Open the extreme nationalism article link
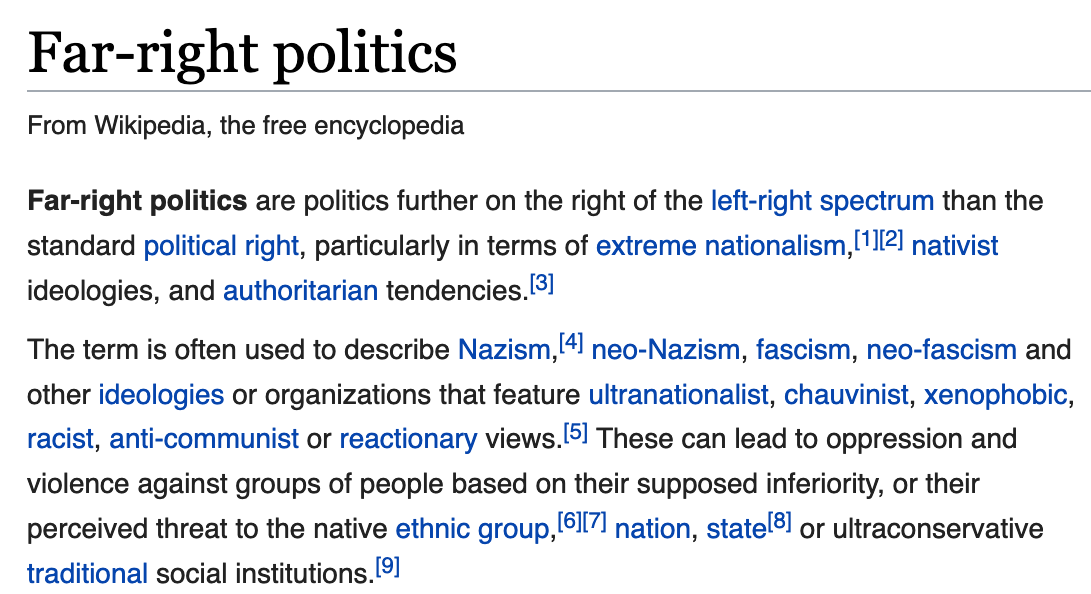Image resolution: width=1091 pixels, height=594 pixels. pos(720,246)
